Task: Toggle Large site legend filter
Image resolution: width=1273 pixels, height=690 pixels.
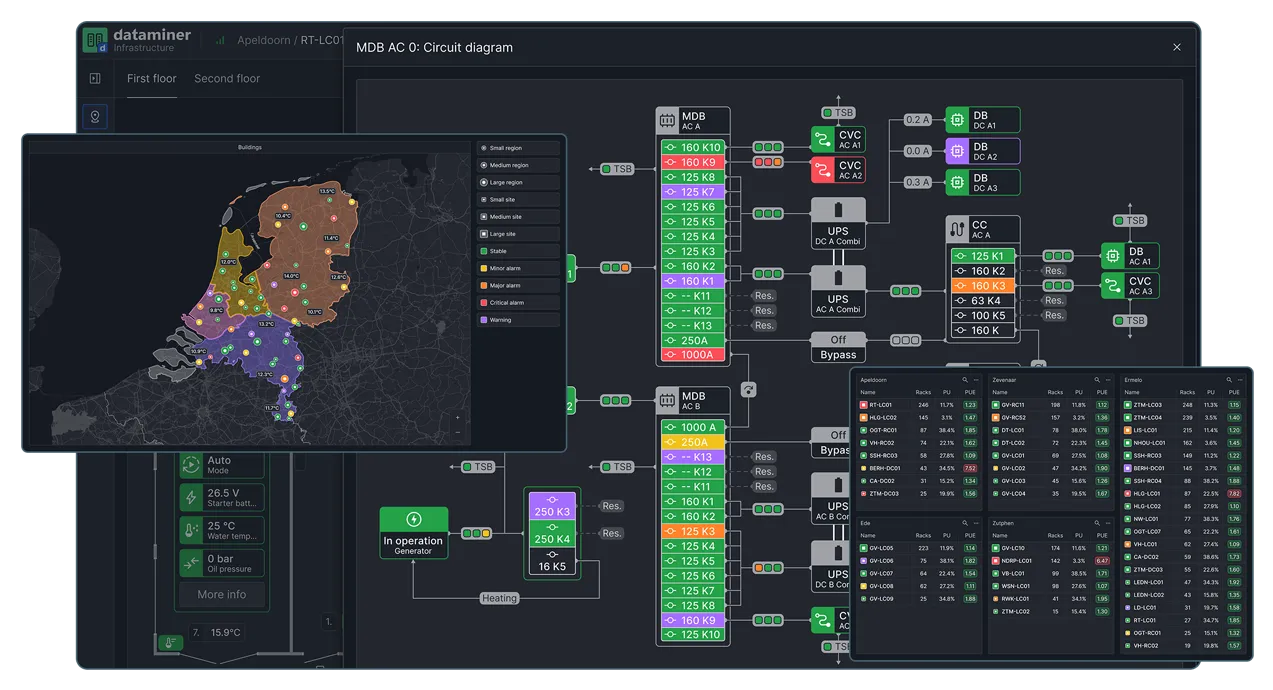Action: pyautogui.click(x=517, y=234)
